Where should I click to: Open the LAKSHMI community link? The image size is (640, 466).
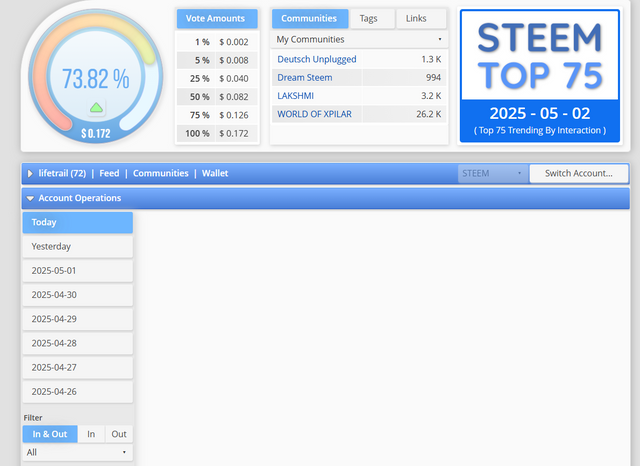(296, 96)
